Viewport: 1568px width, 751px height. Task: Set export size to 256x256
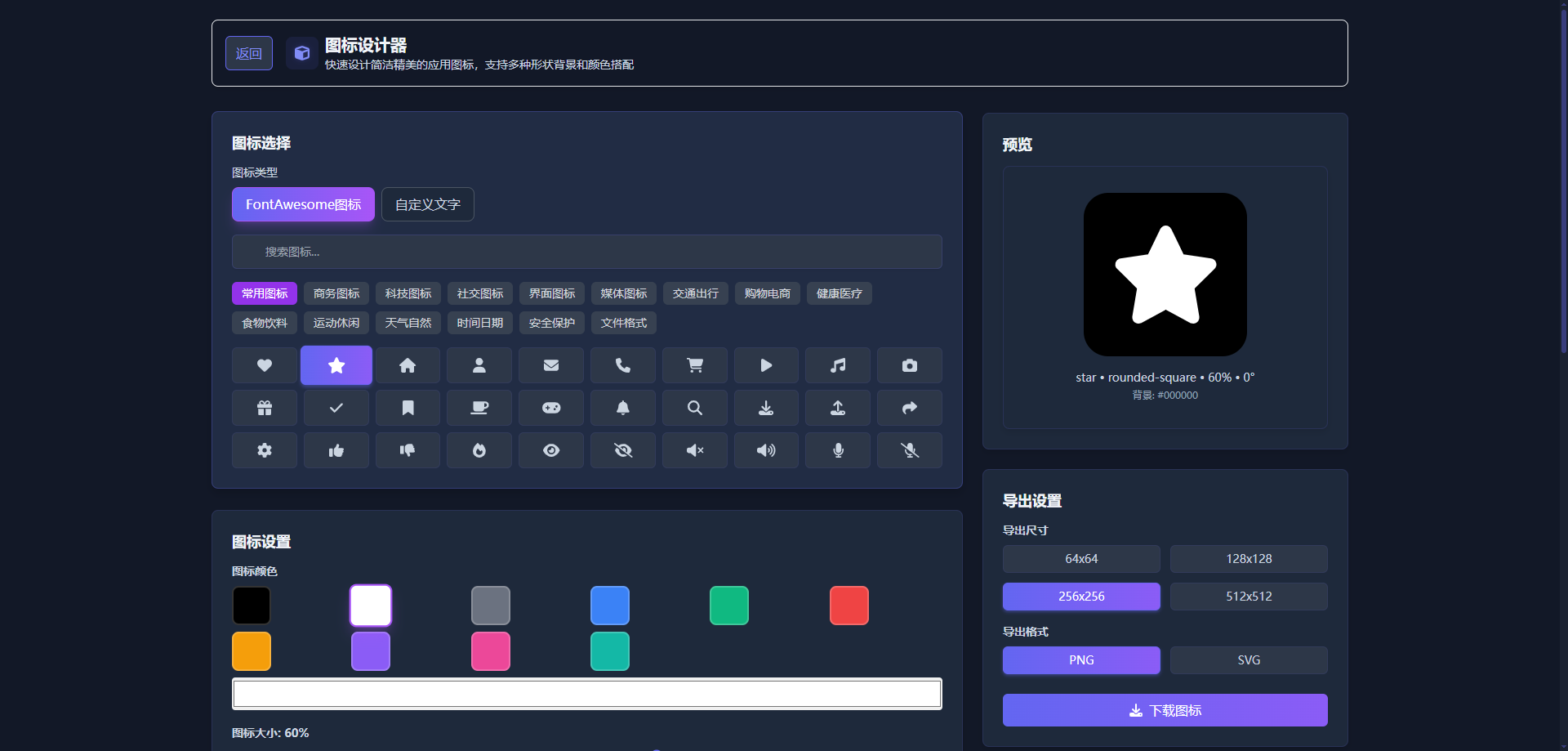1081,597
